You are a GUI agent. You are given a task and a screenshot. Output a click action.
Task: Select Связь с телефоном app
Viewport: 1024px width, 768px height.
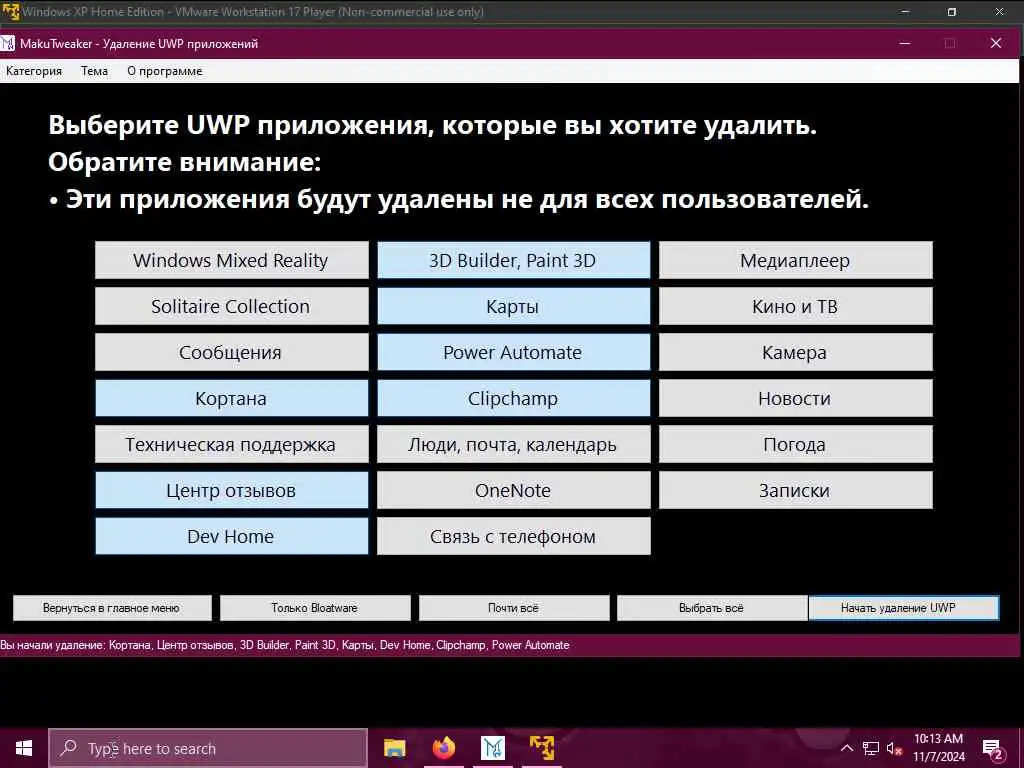click(x=513, y=536)
